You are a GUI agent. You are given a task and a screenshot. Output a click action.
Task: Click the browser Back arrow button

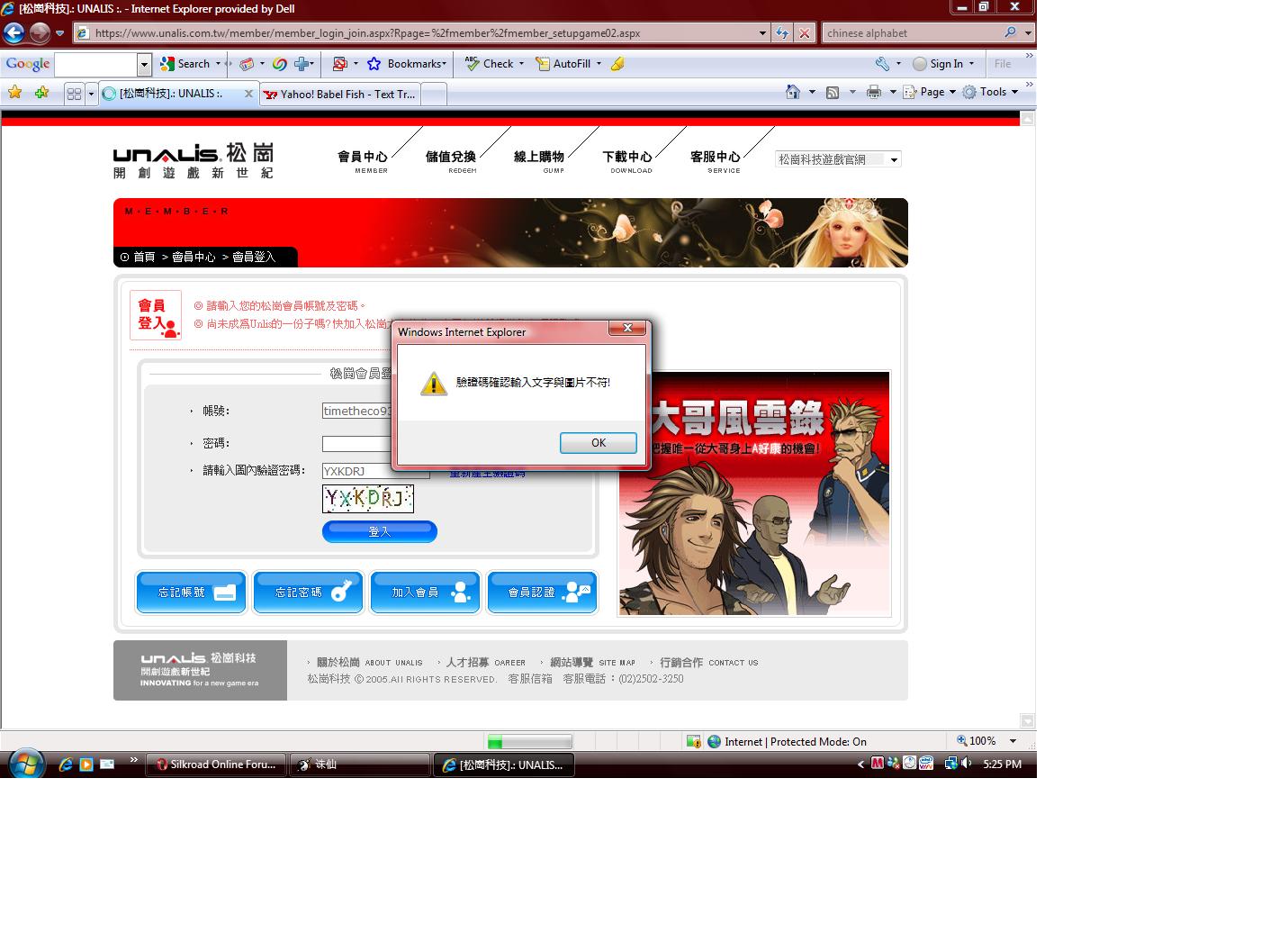point(14,33)
